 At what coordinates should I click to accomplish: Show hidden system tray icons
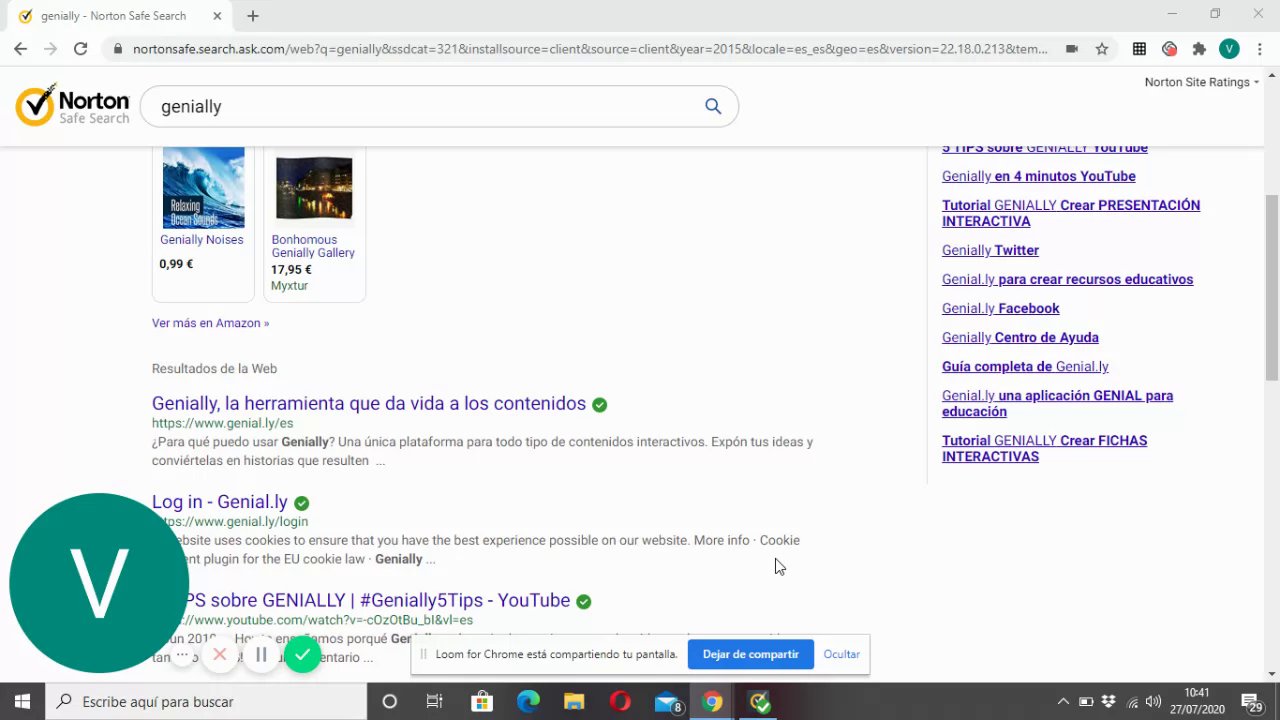point(1063,702)
